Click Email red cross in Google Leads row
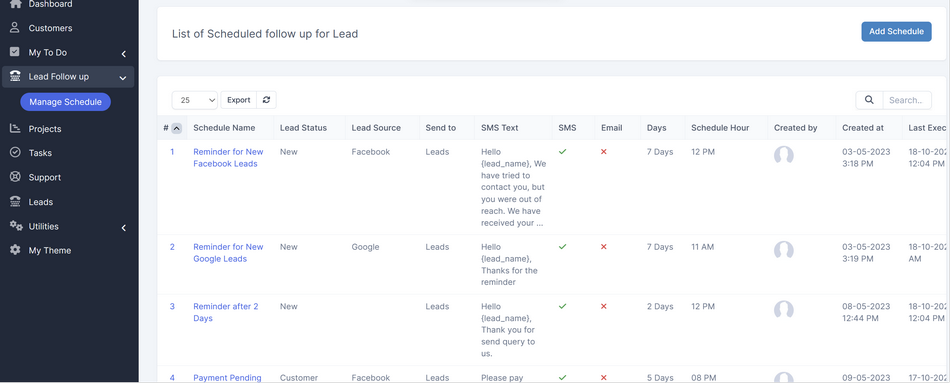The width and height of the screenshot is (950, 383). [x=603, y=247]
